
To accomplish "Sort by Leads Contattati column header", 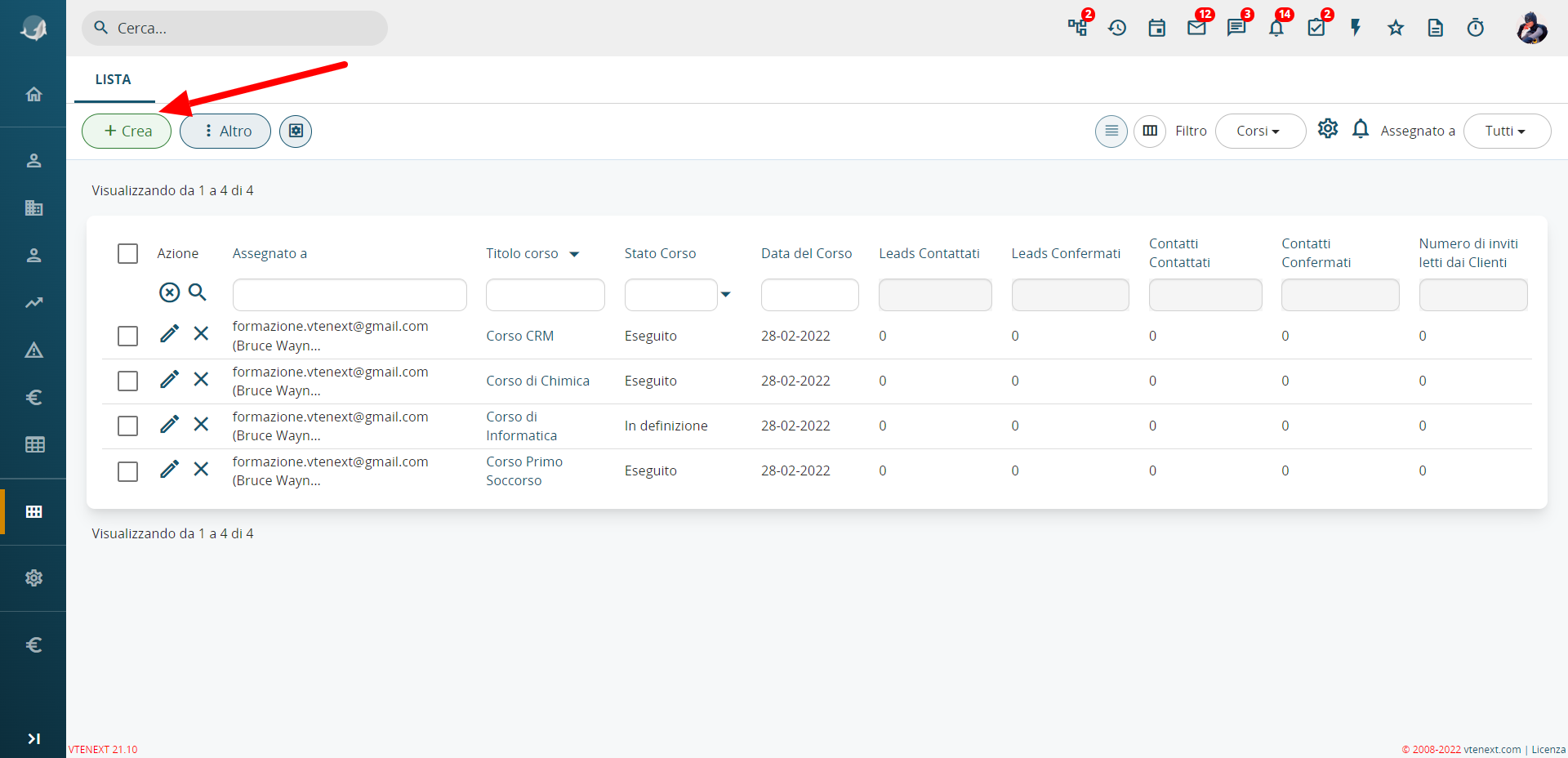I will pos(929,253).
